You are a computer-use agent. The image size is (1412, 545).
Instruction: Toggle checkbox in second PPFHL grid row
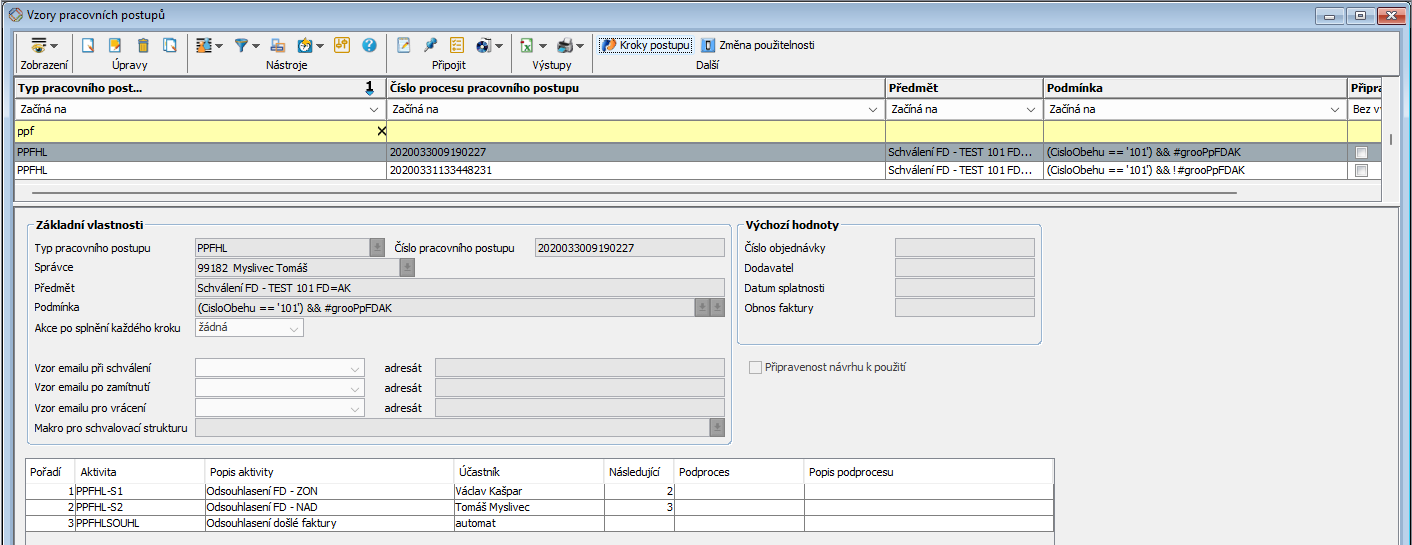pyautogui.click(x=1361, y=171)
